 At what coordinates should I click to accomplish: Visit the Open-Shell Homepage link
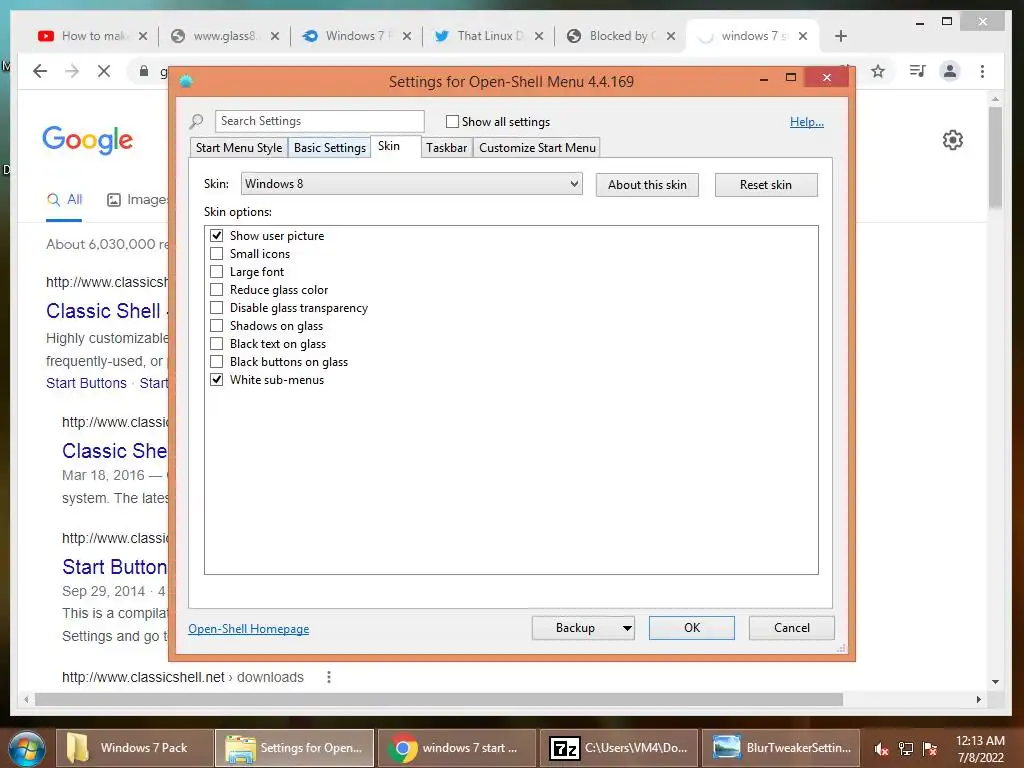[x=249, y=629]
